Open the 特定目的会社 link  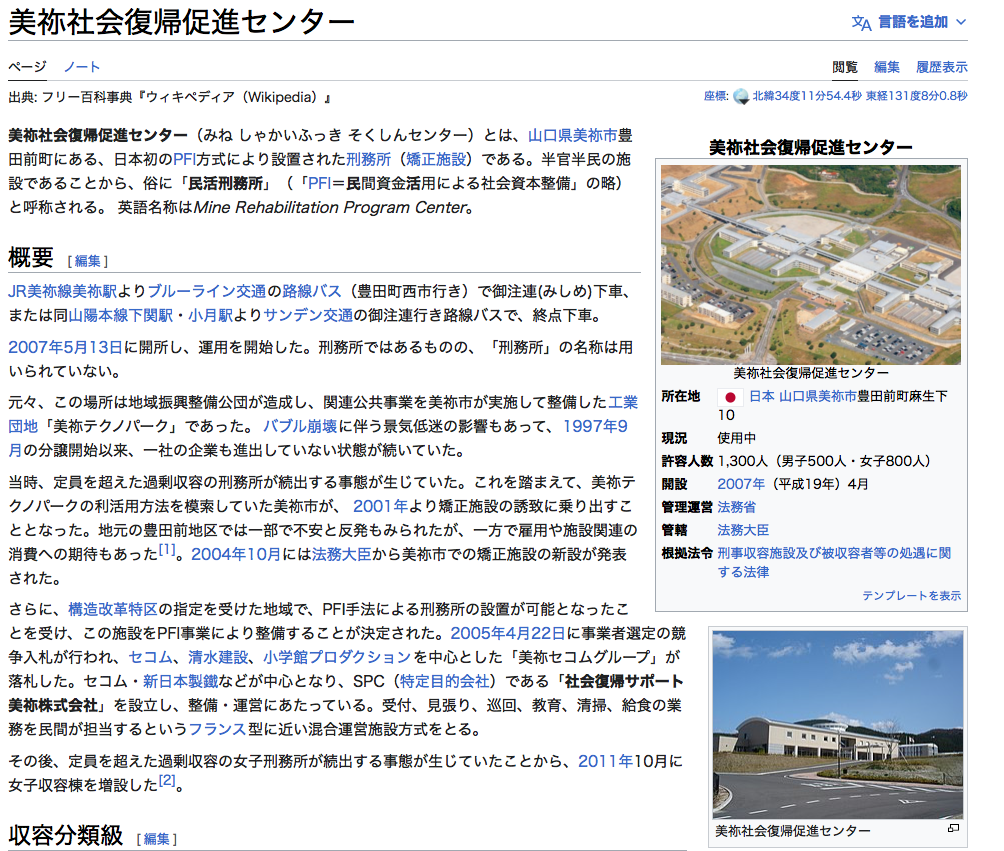point(444,682)
